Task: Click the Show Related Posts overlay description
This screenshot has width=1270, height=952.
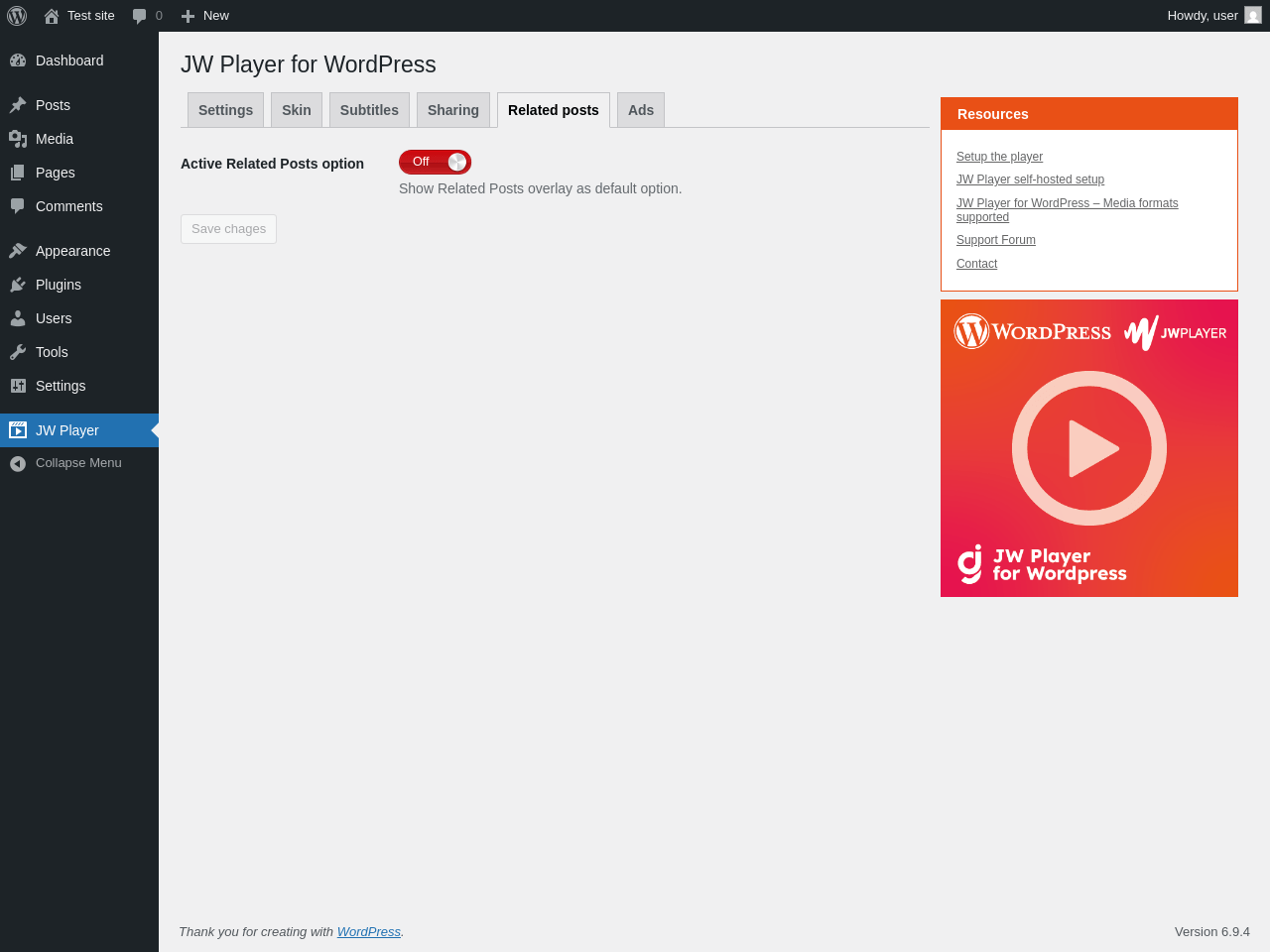Action: [541, 188]
